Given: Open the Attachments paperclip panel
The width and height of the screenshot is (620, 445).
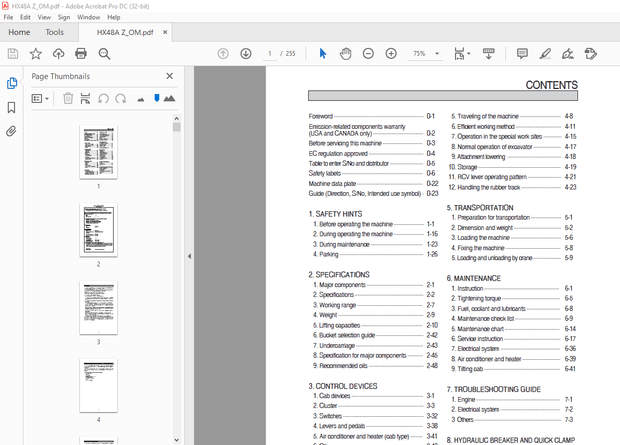Looking at the screenshot, I should [x=12, y=131].
